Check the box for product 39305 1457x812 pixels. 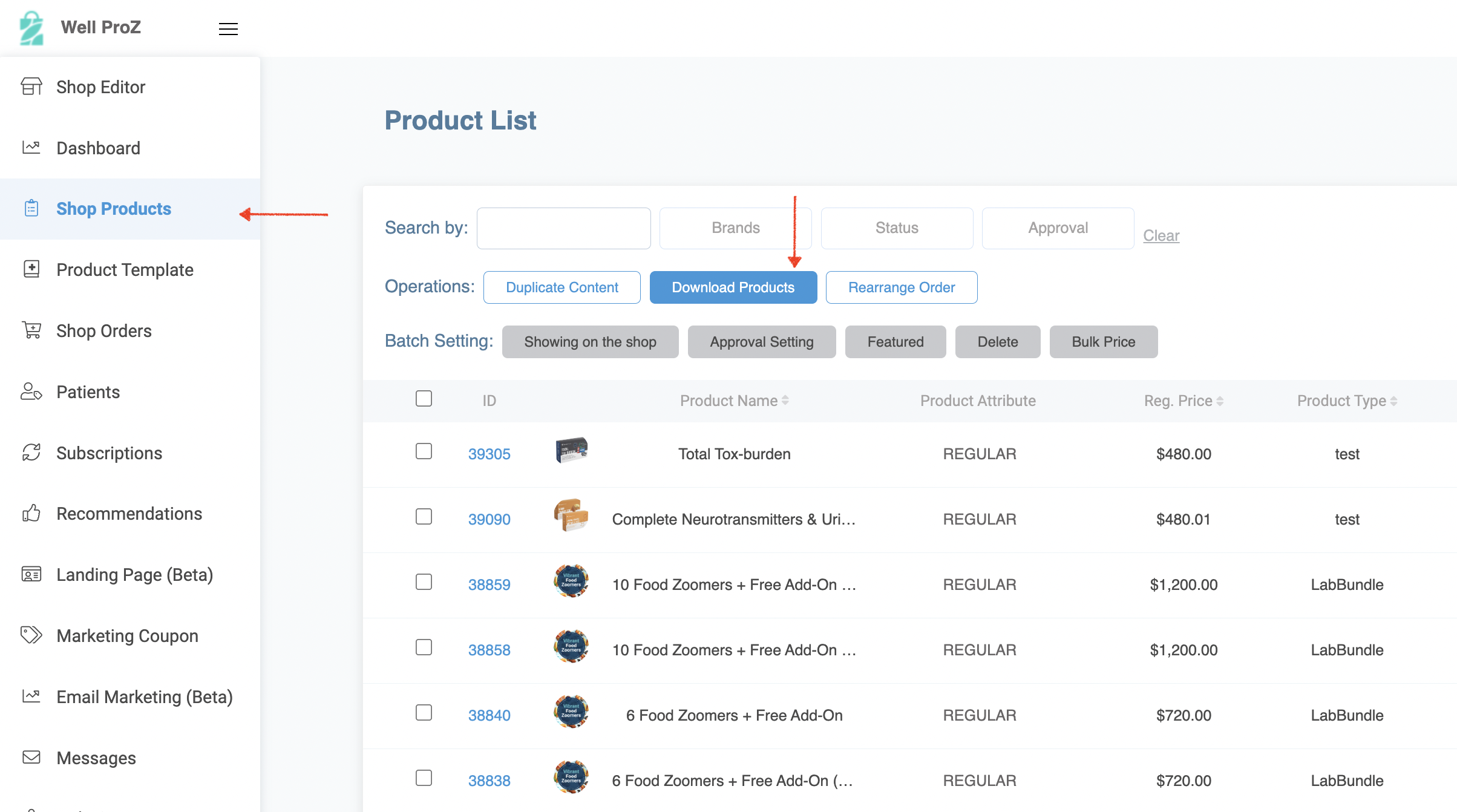(x=424, y=451)
